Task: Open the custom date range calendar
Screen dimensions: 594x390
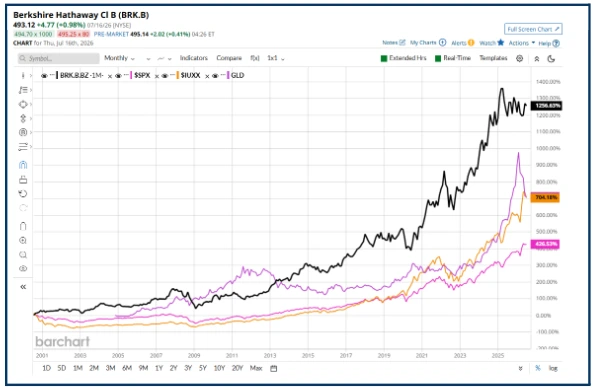Action: [274, 368]
